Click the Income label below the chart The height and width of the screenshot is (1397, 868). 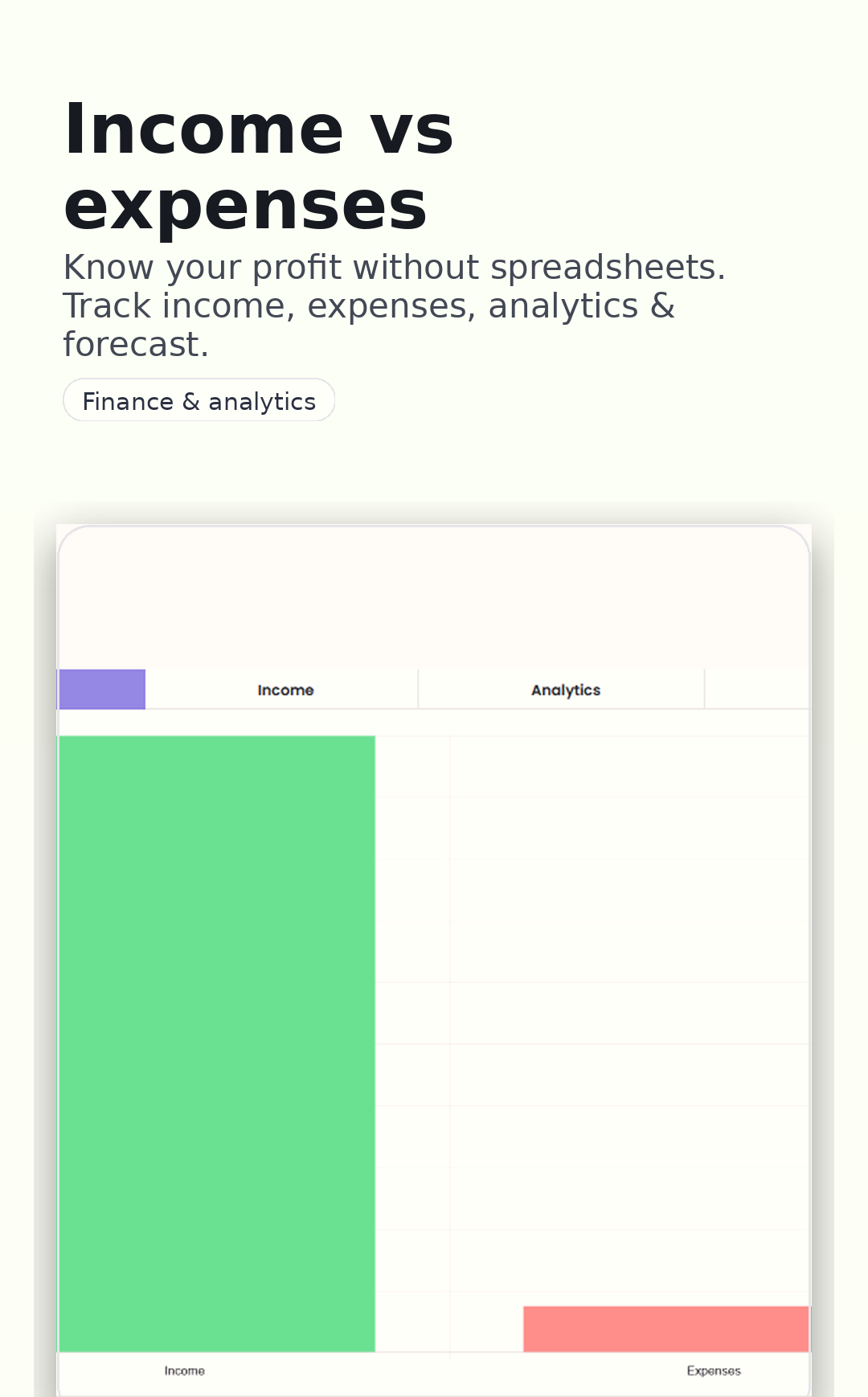pos(184,1370)
